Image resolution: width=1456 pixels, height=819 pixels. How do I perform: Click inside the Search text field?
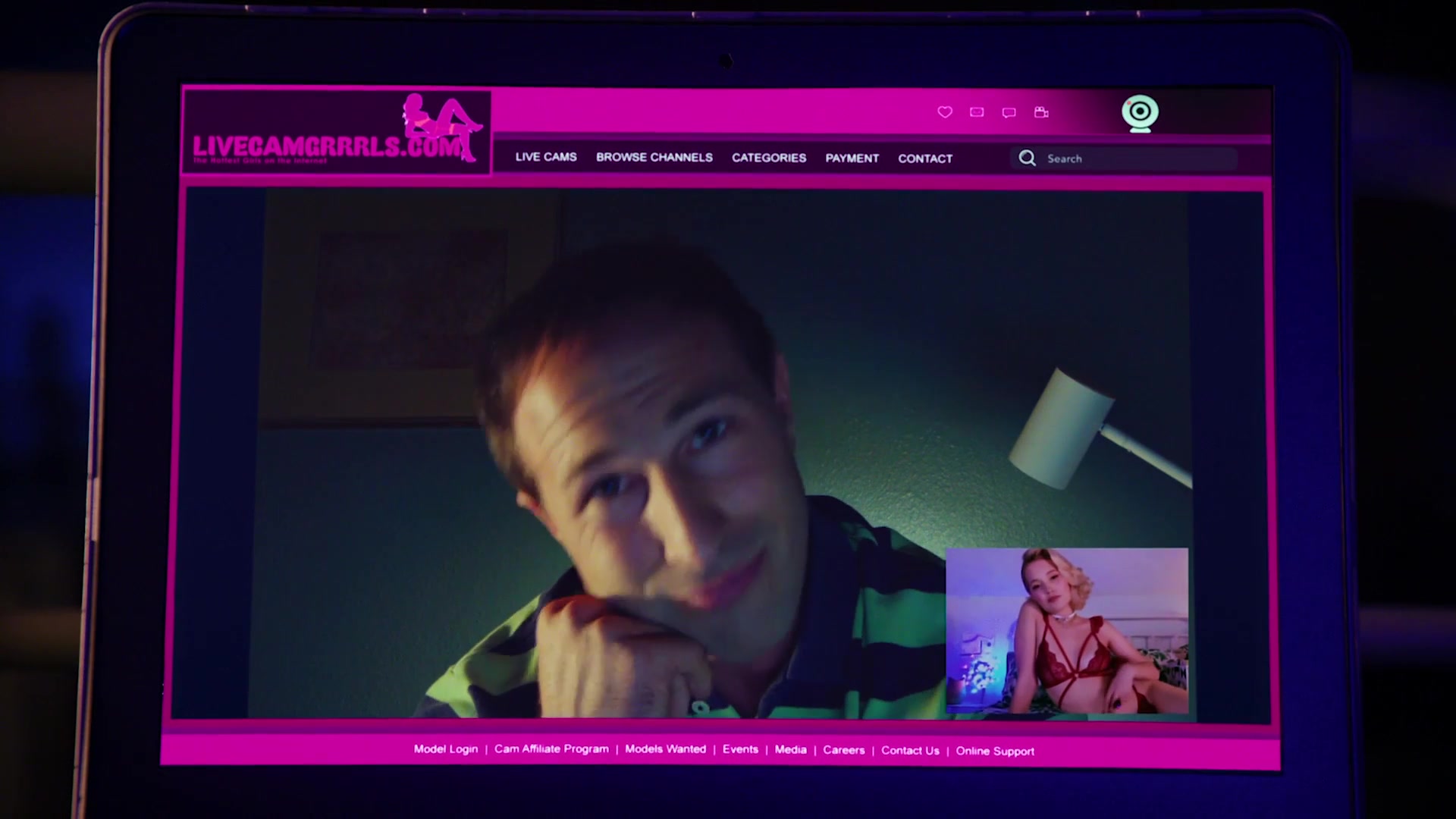click(x=1137, y=158)
